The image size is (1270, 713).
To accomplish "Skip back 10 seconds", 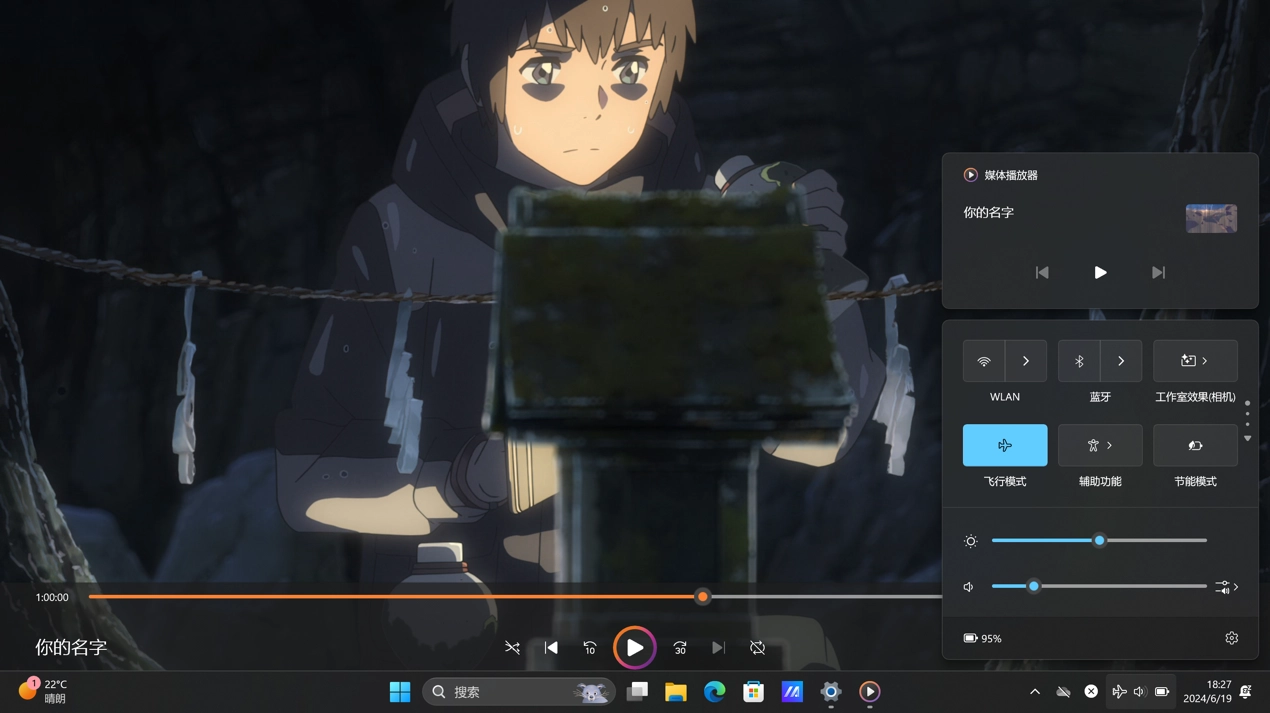I will coord(590,648).
